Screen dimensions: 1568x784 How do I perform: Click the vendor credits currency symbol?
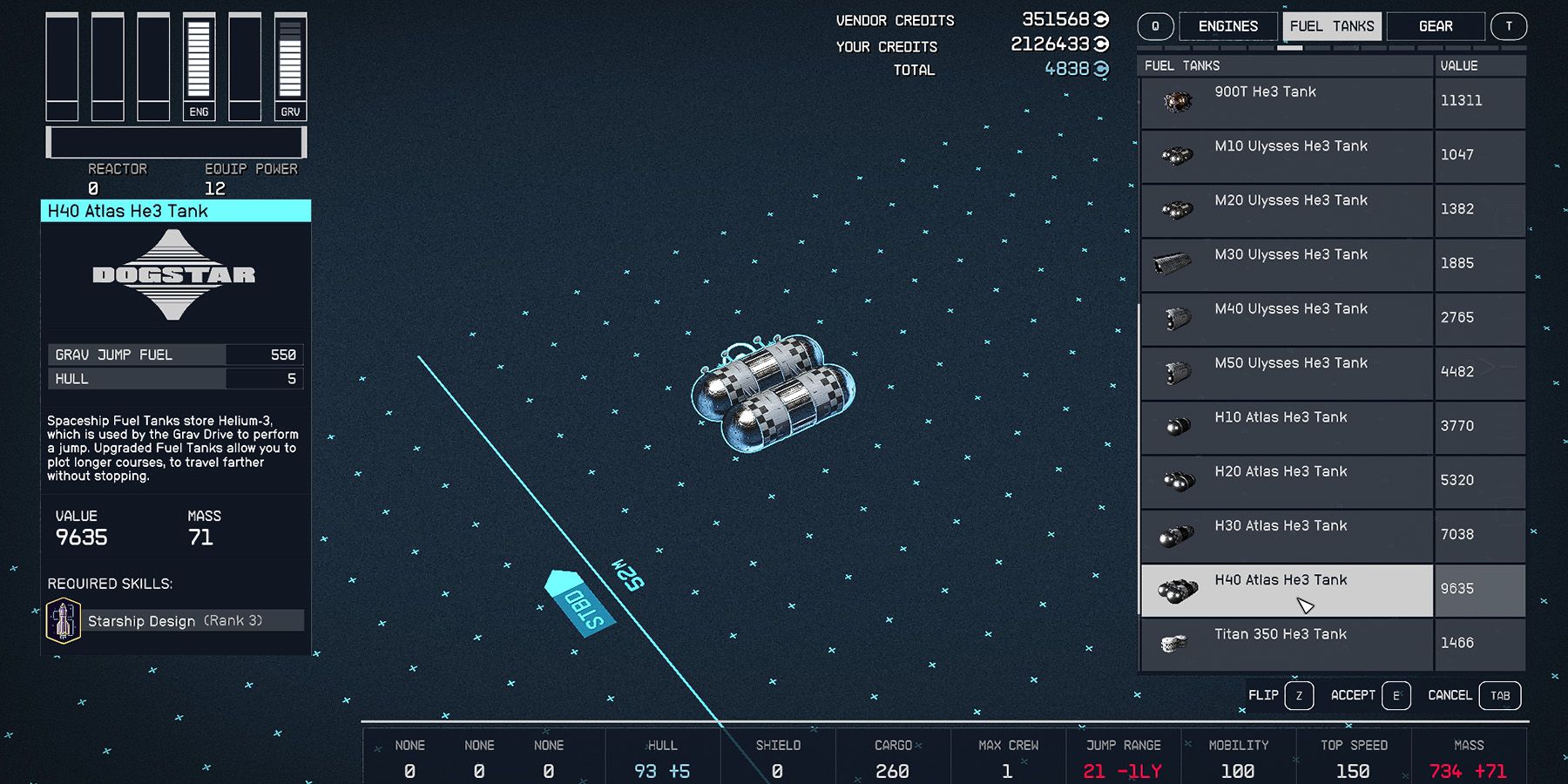click(x=1101, y=19)
